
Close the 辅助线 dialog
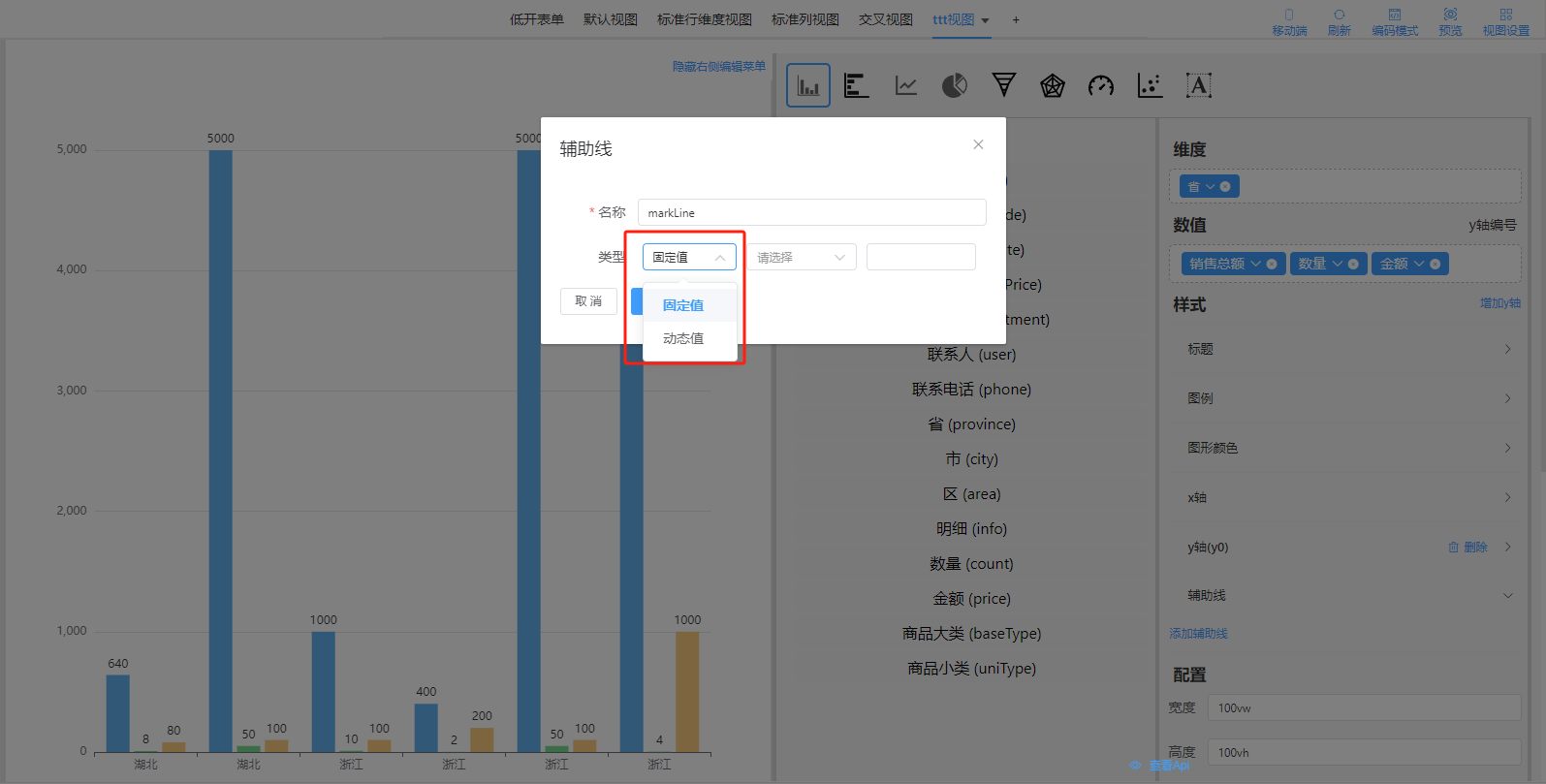coord(978,144)
